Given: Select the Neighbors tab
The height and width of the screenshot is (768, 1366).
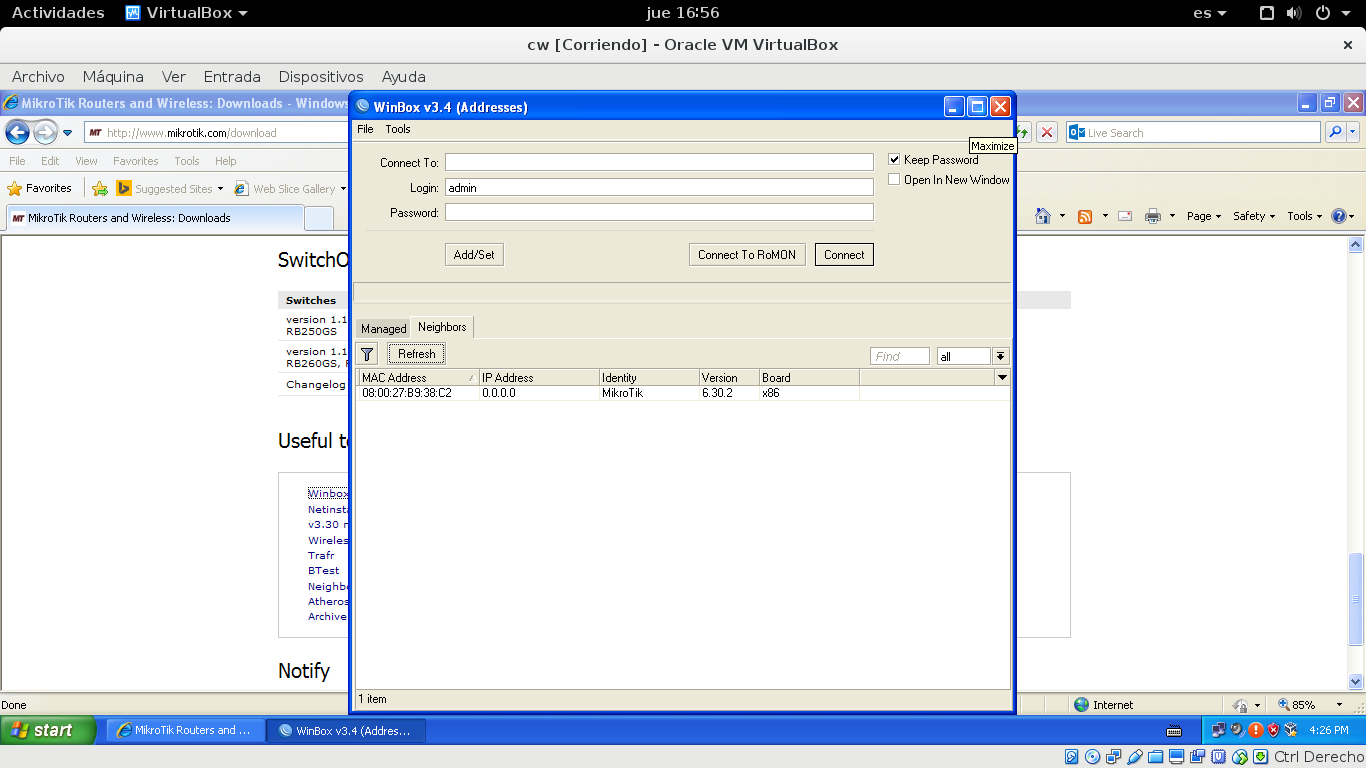Looking at the screenshot, I should pos(442,327).
